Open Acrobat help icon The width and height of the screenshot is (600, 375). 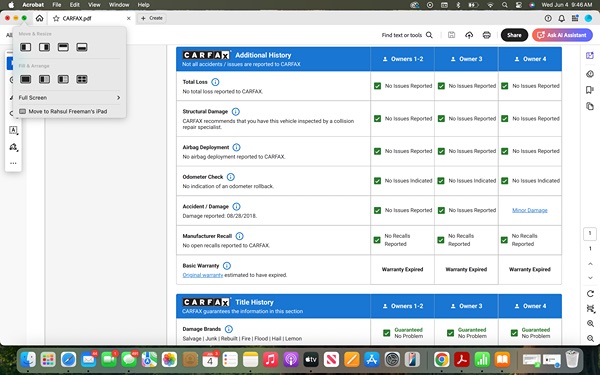pyautogui.click(x=548, y=18)
